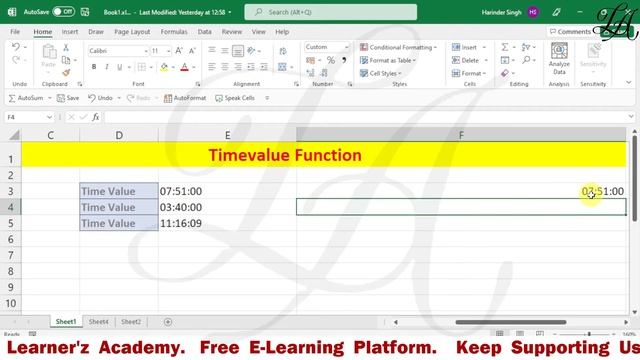
Task: Click AutoSum in quick access toolbar
Action: (x=27, y=98)
